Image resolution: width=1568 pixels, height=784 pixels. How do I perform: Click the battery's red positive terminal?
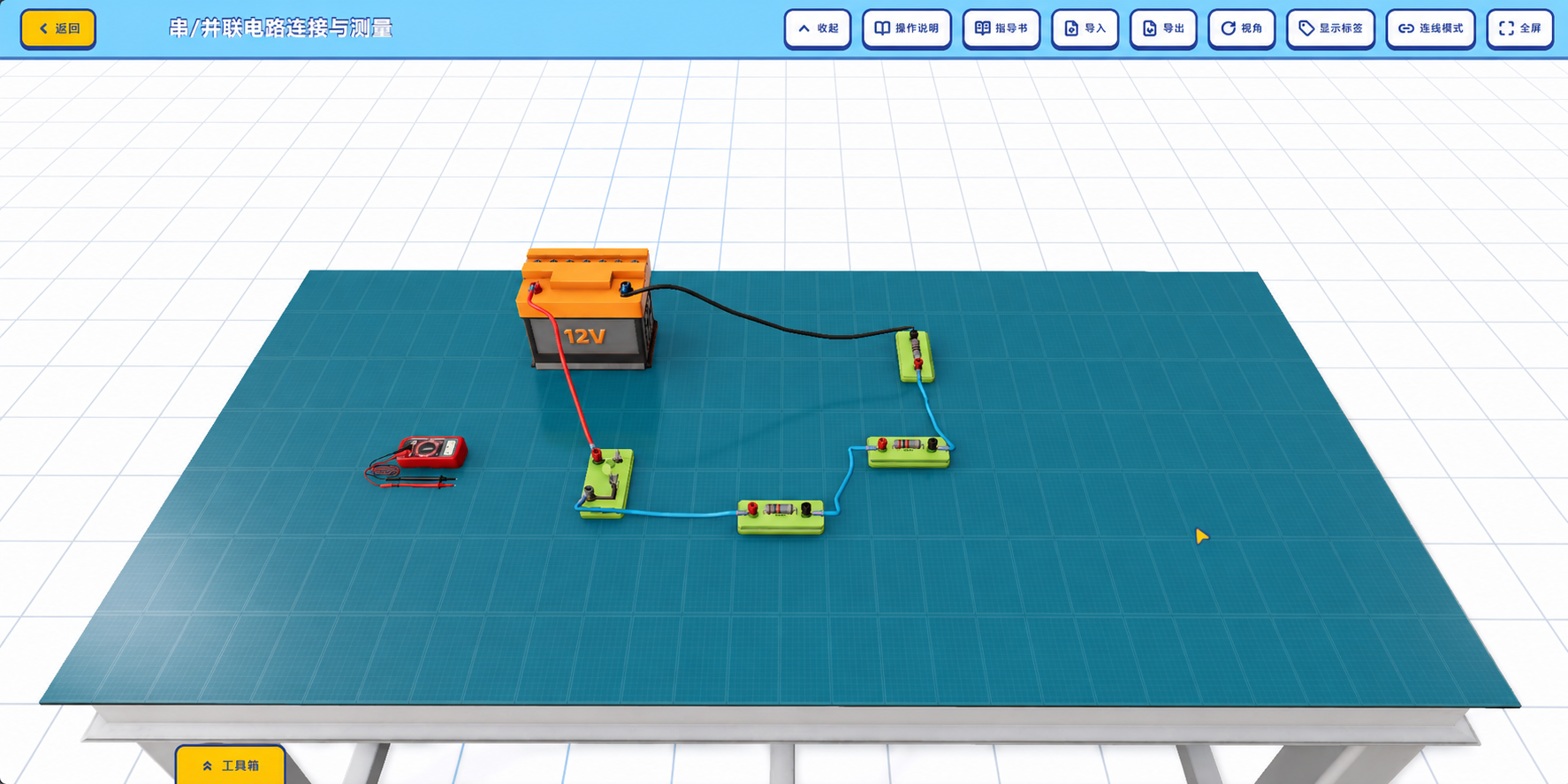point(534,287)
